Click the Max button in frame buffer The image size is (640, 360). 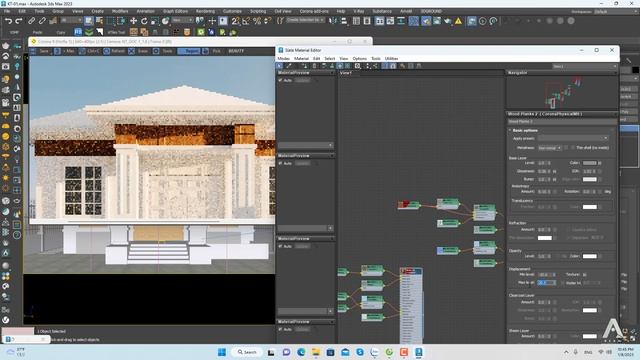pyautogui.click(x=65, y=51)
